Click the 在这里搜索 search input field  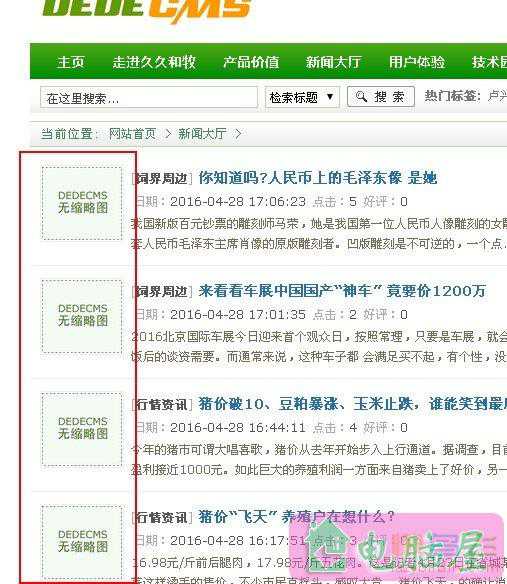pyautogui.click(x=149, y=98)
